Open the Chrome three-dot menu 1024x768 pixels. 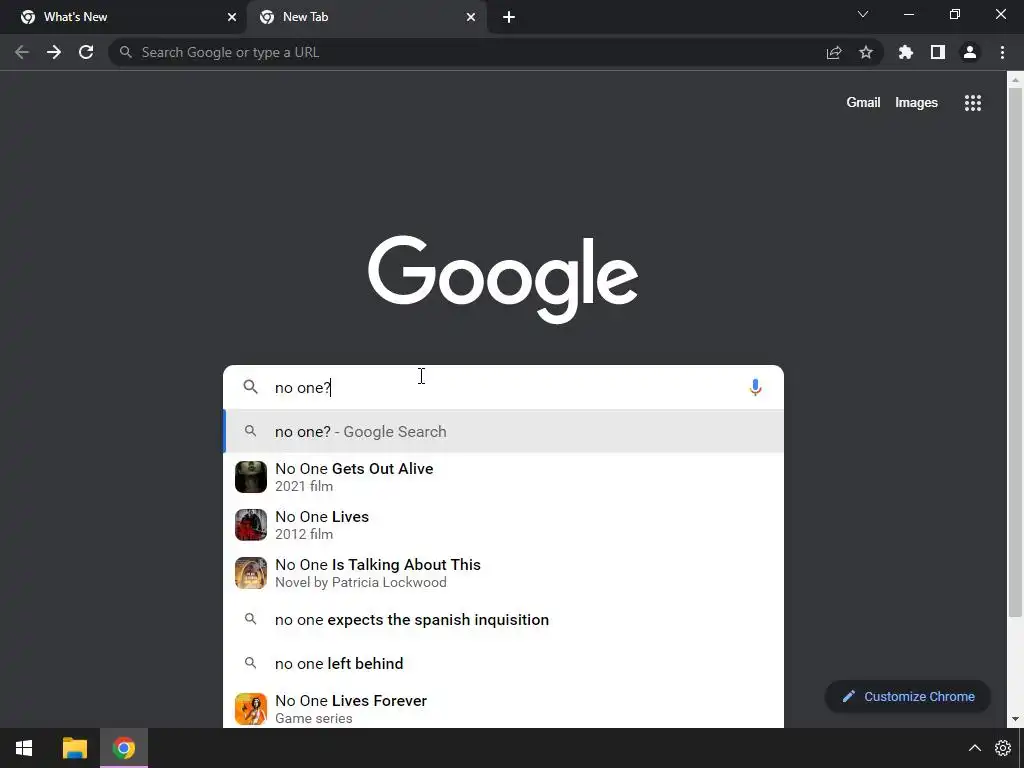1002,52
